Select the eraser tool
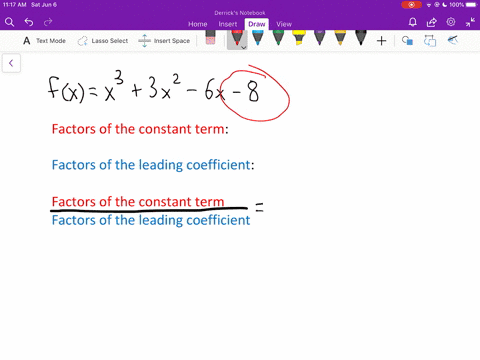The height and width of the screenshot is (360, 480). (x=210, y=38)
